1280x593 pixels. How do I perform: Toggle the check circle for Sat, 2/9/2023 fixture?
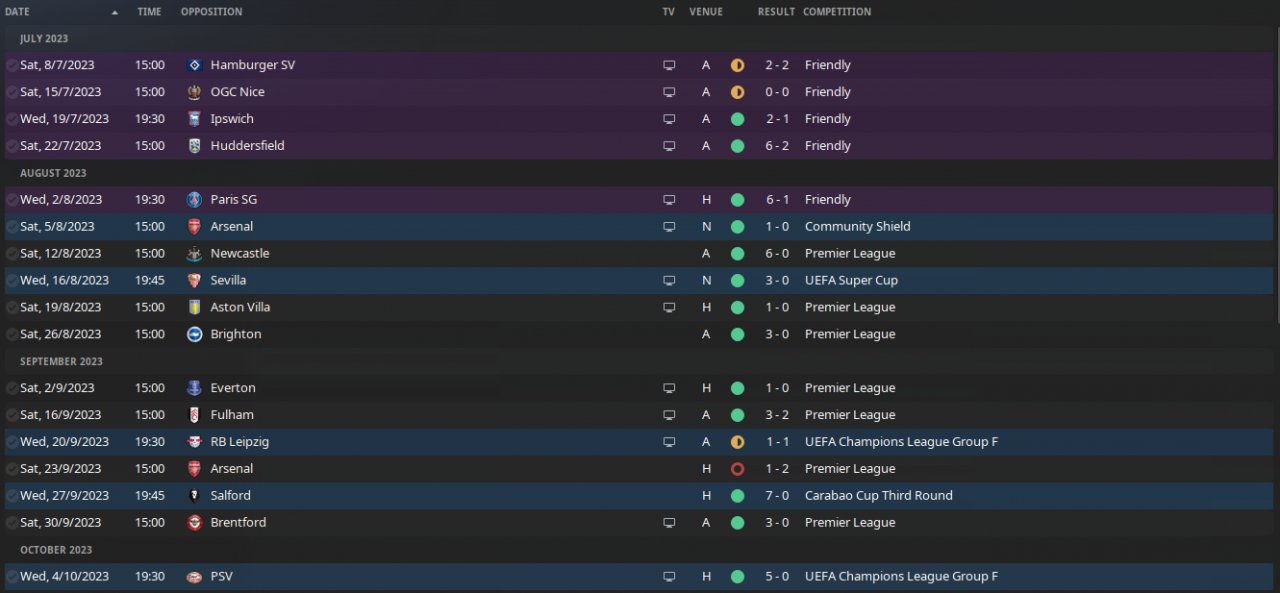point(12,388)
